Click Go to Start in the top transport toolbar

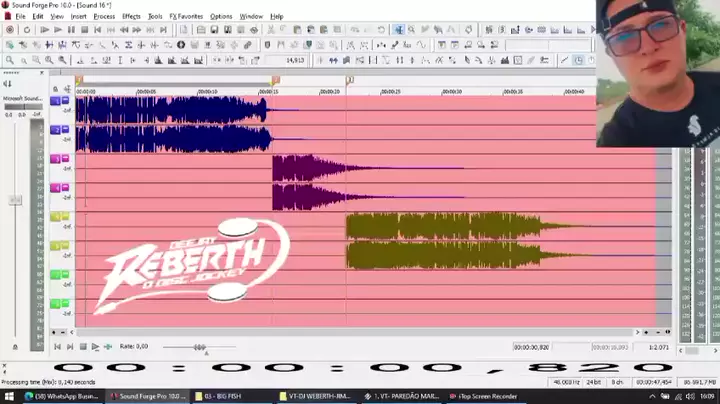pos(97,30)
